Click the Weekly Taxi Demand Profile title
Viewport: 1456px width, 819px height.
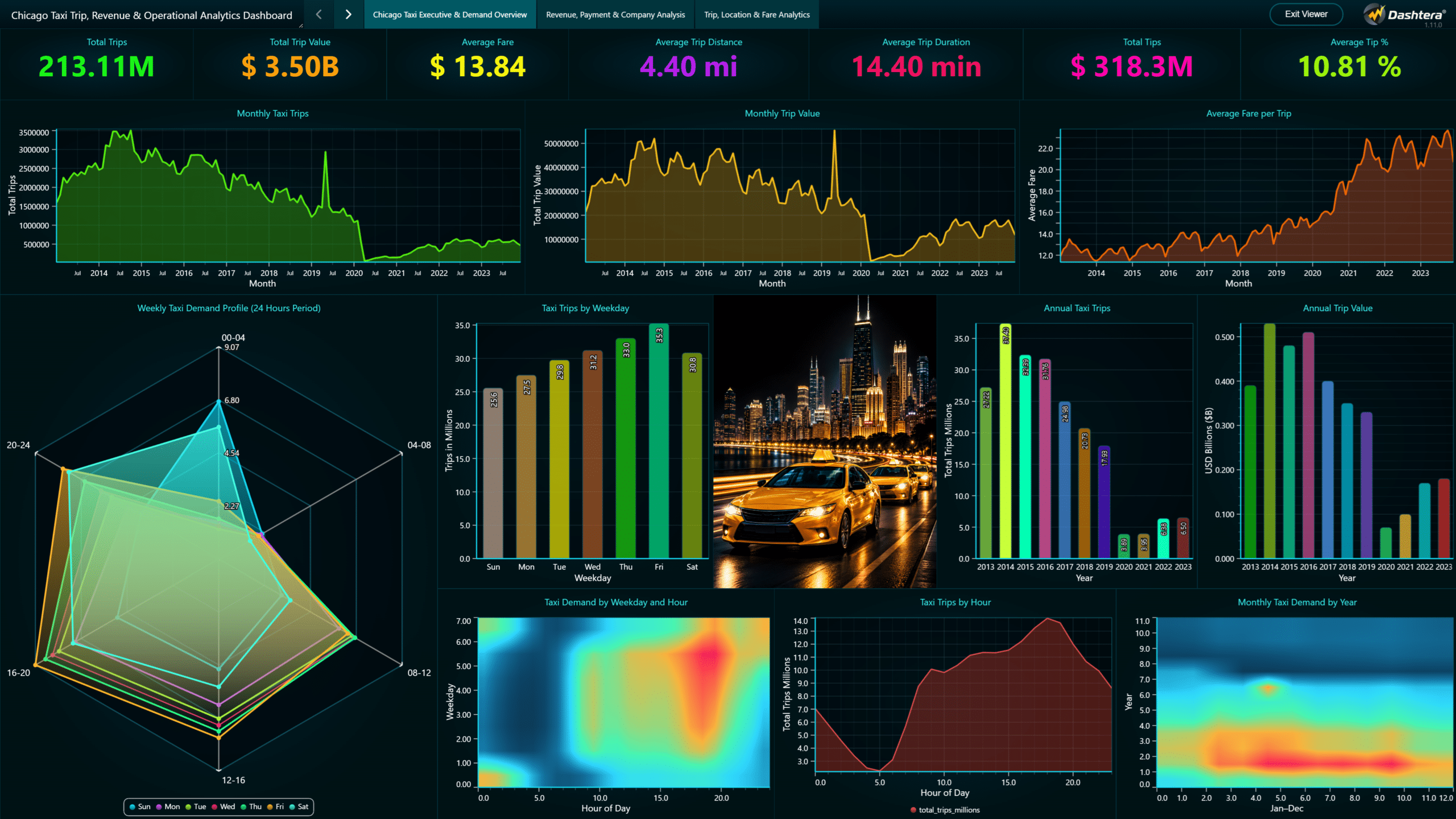[229, 308]
